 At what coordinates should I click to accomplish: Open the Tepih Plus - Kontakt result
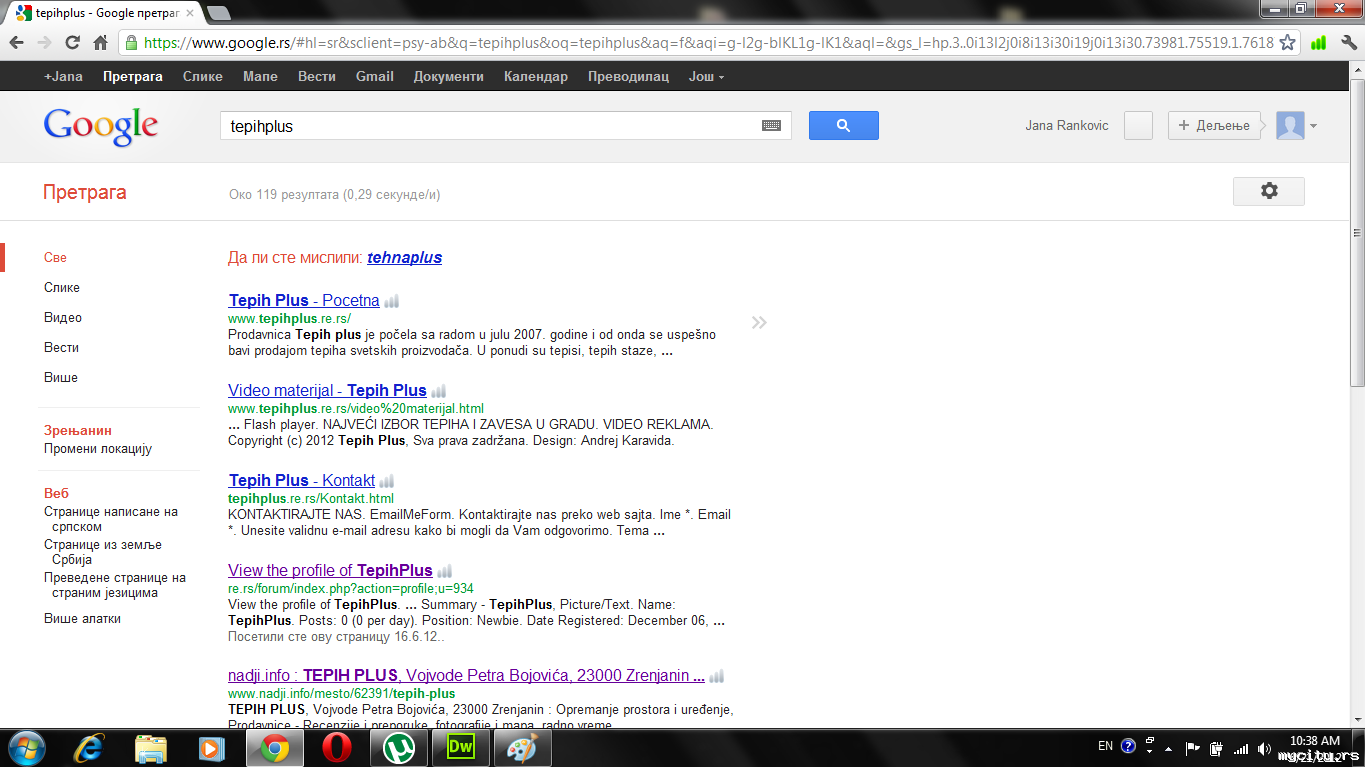pyautogui.click(x=302, y=480)
